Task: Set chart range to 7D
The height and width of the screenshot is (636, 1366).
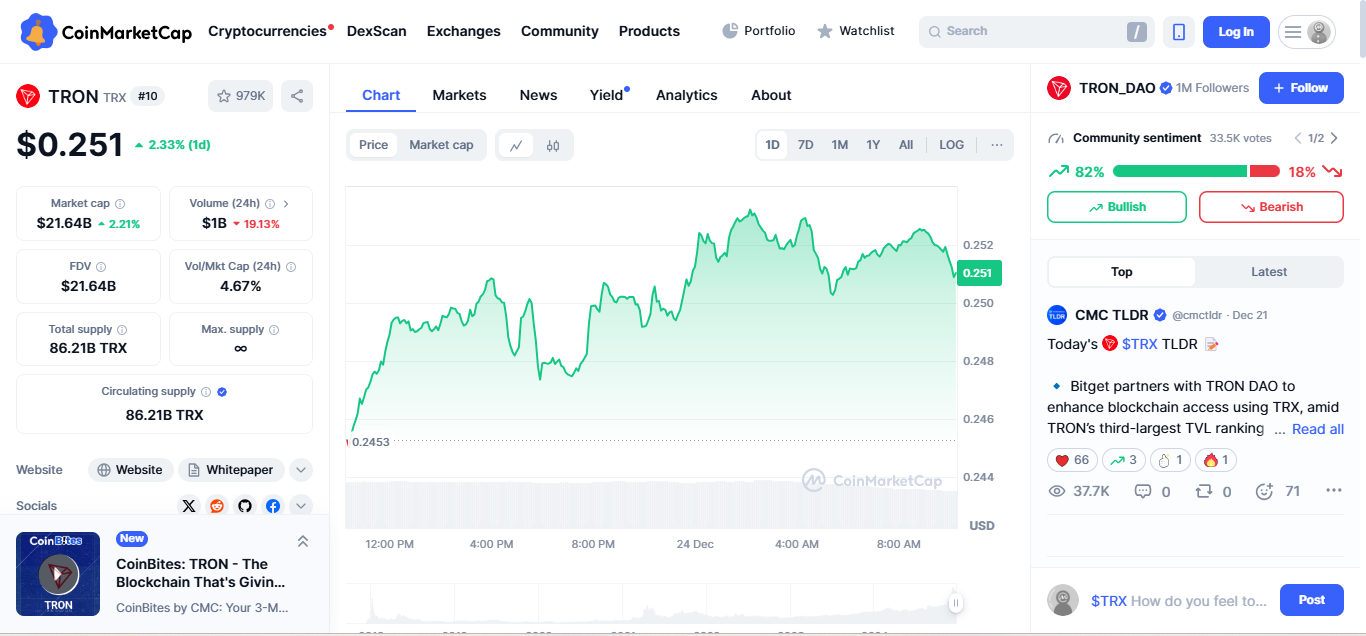Action: 805,145
